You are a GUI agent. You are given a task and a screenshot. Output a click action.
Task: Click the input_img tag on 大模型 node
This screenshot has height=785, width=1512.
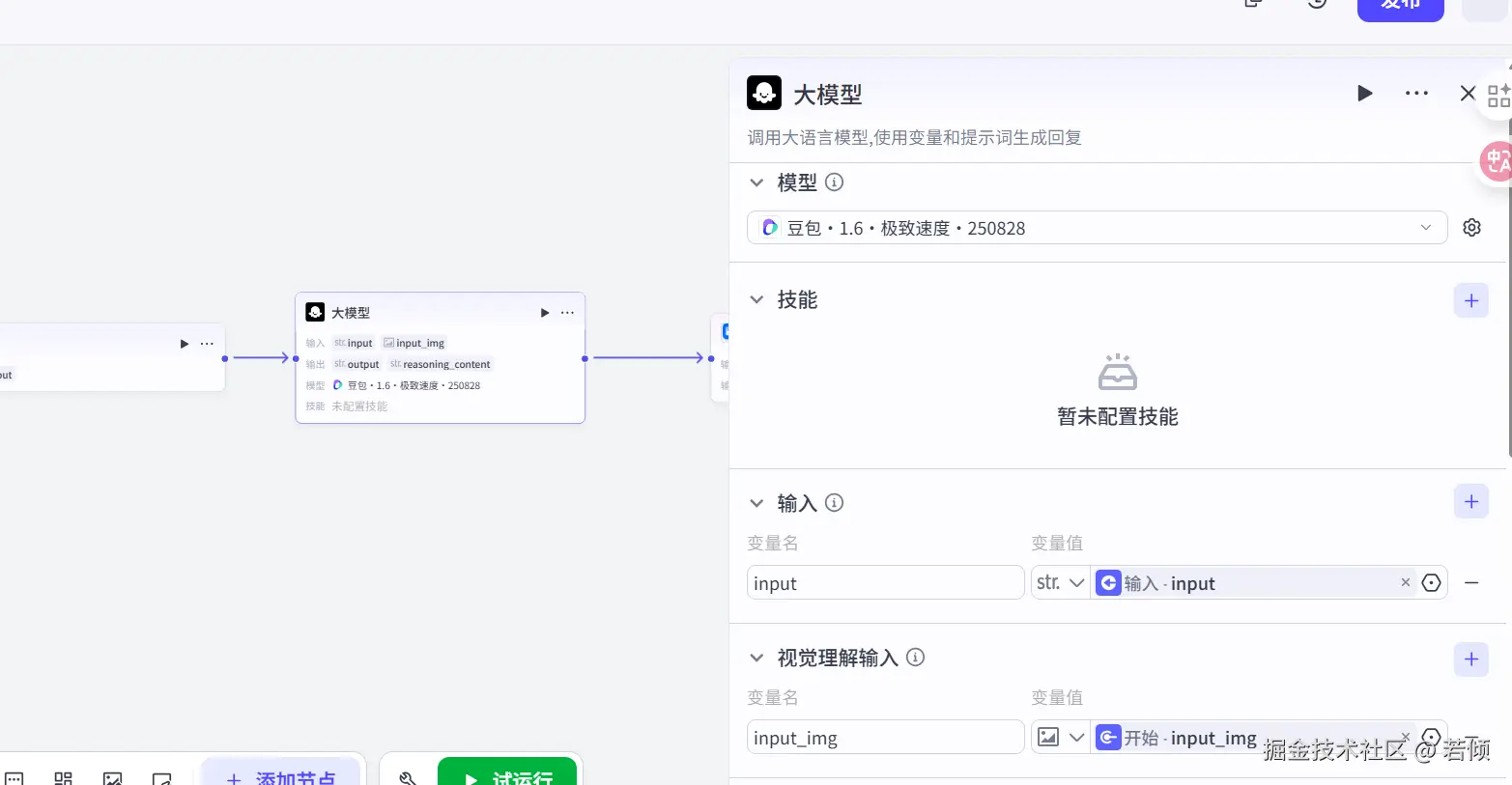point(414,343)
